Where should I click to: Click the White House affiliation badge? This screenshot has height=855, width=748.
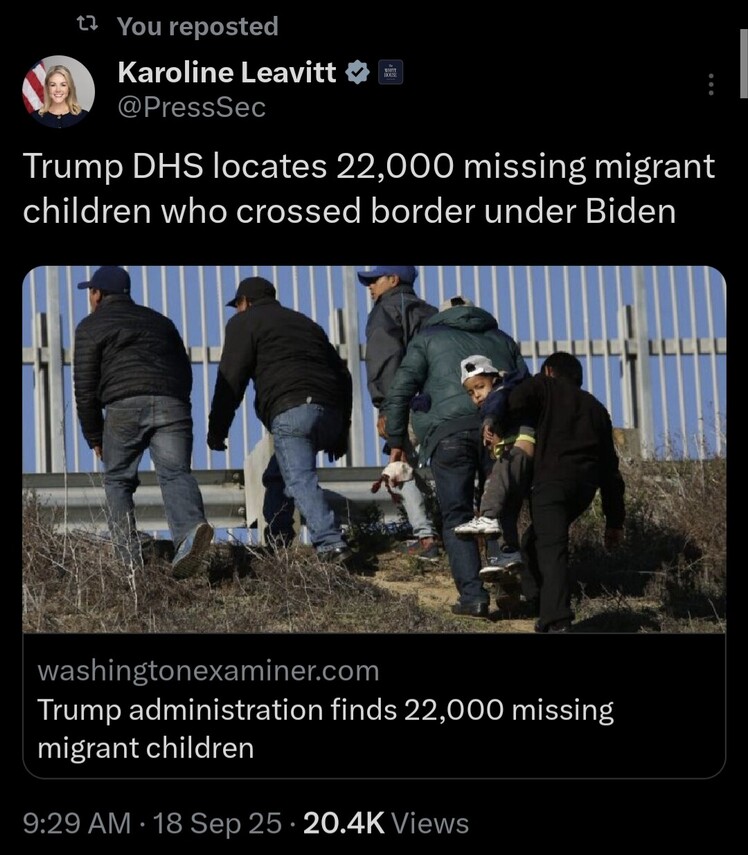[x=390, y=72]
